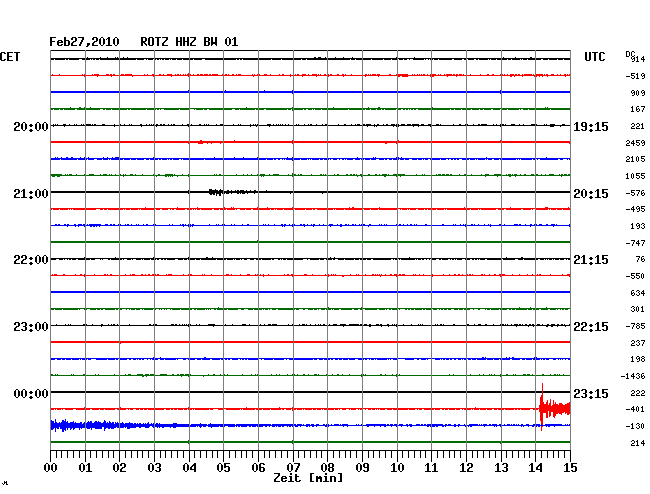Click minute axis tick label 13
Image resolution: width=650 pixels, height=494 pixels.
(x=501, y=468)
